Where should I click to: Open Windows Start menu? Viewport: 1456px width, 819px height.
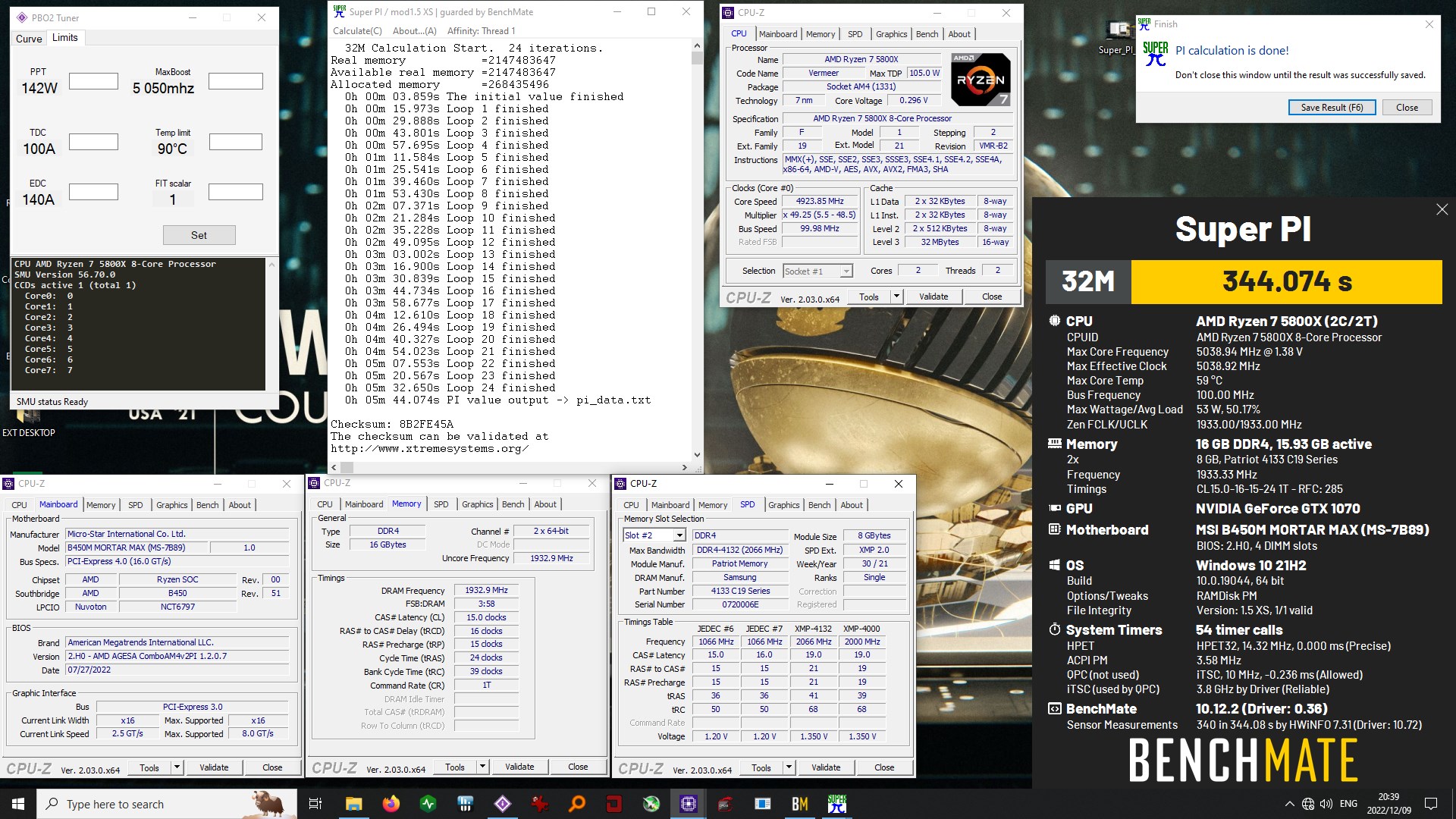point(18,804)
